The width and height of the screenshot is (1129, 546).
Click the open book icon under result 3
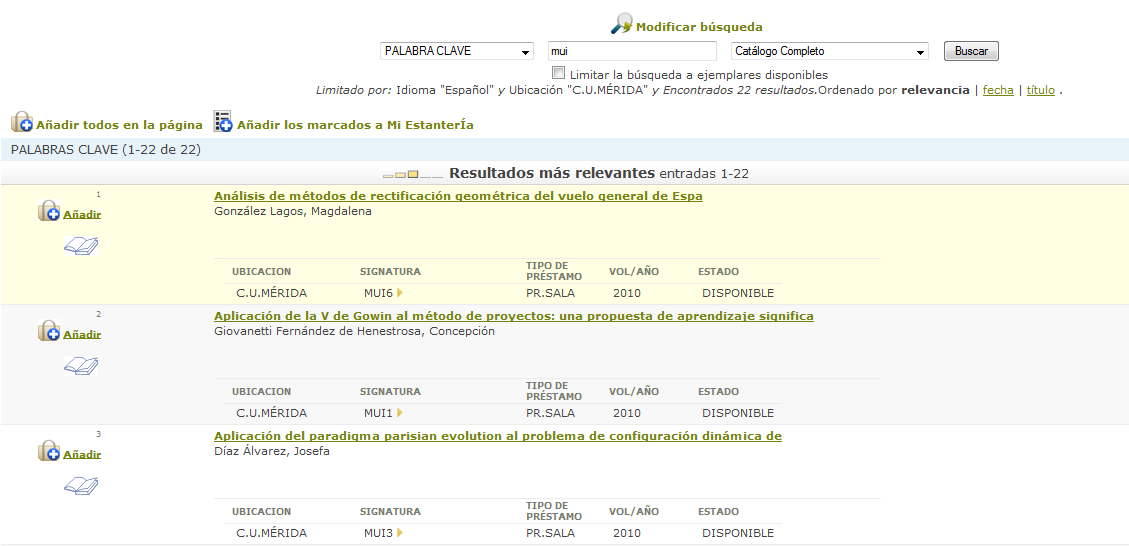(81, 486)
